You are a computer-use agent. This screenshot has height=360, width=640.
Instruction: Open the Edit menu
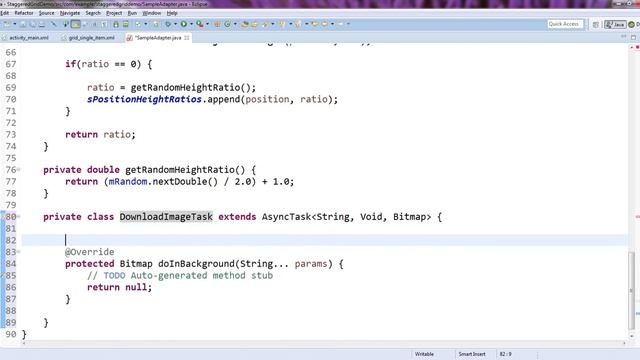coord(5,13)
